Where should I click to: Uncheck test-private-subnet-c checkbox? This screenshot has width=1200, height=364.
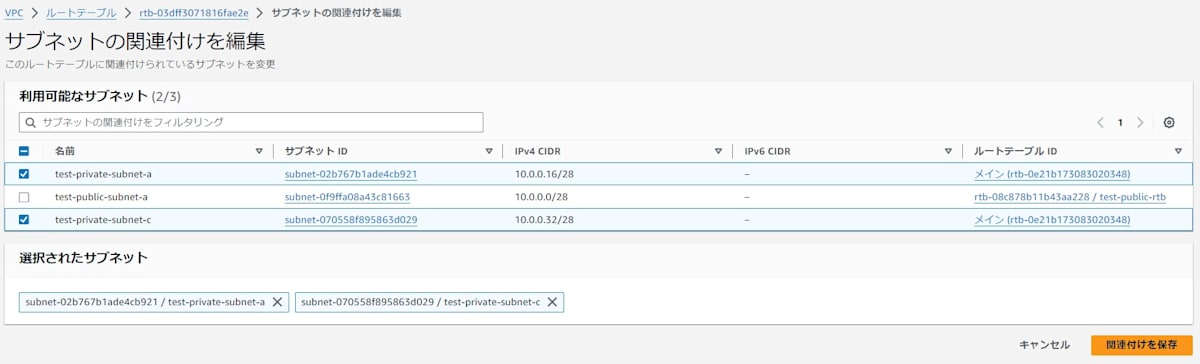24,220
